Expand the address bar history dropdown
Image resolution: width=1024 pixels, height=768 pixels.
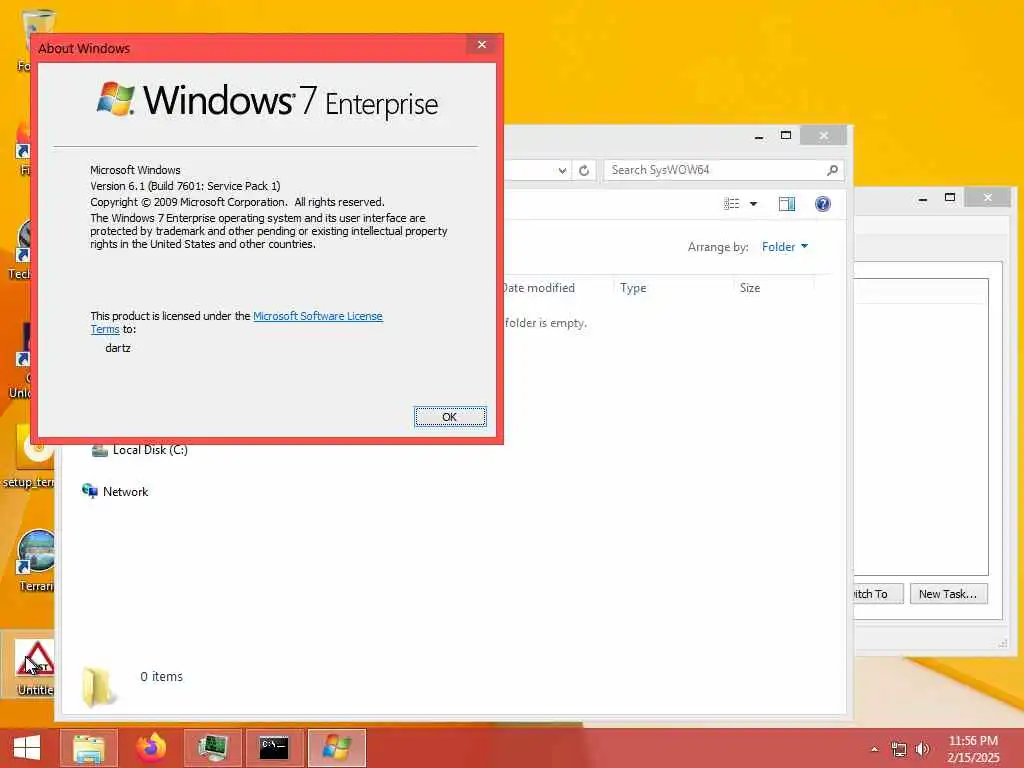(x=562, y=170)
